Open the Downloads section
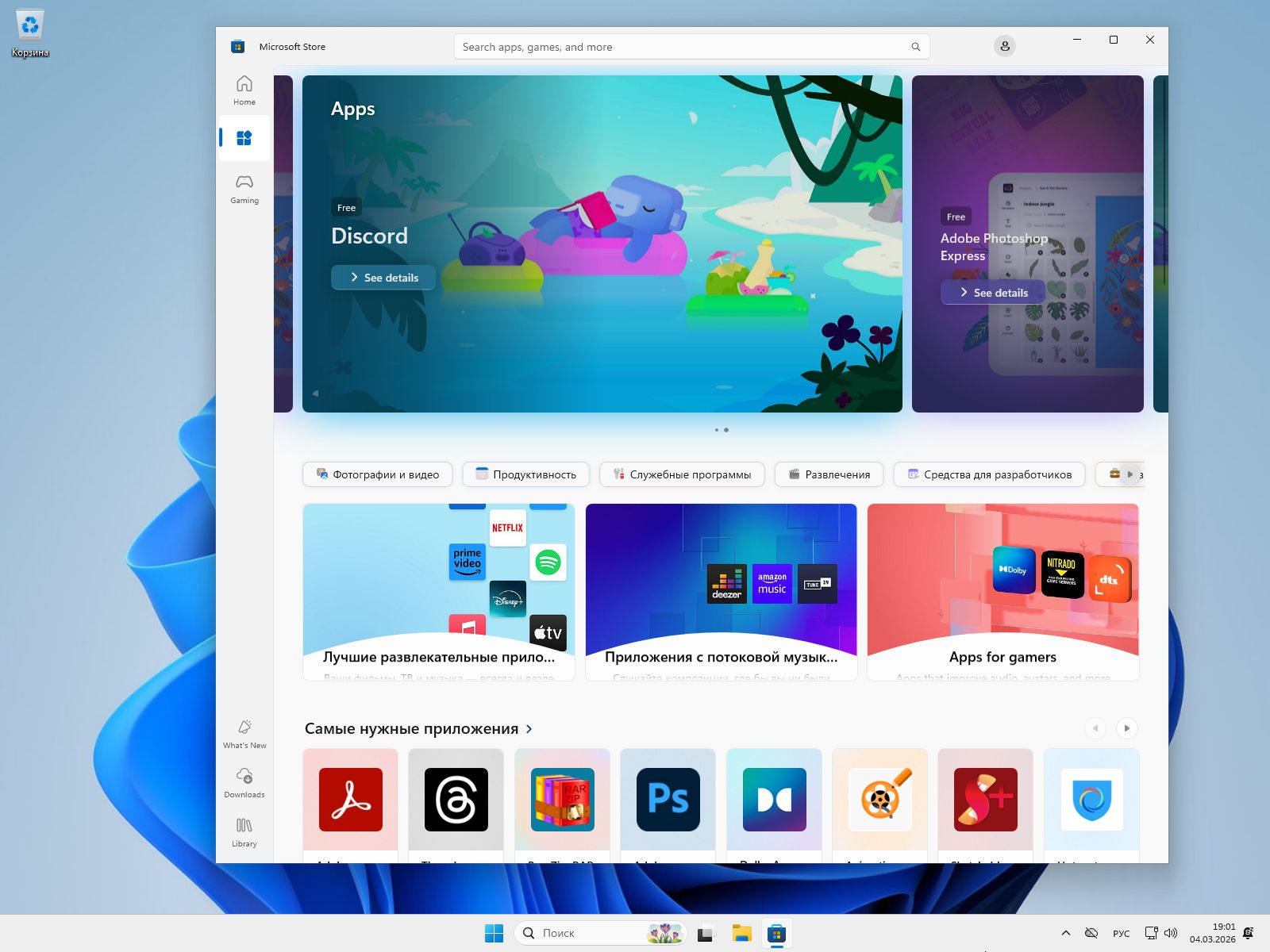Image resolution: width=1270 pixels, height=952 pixels. click(x=244, y=783)
